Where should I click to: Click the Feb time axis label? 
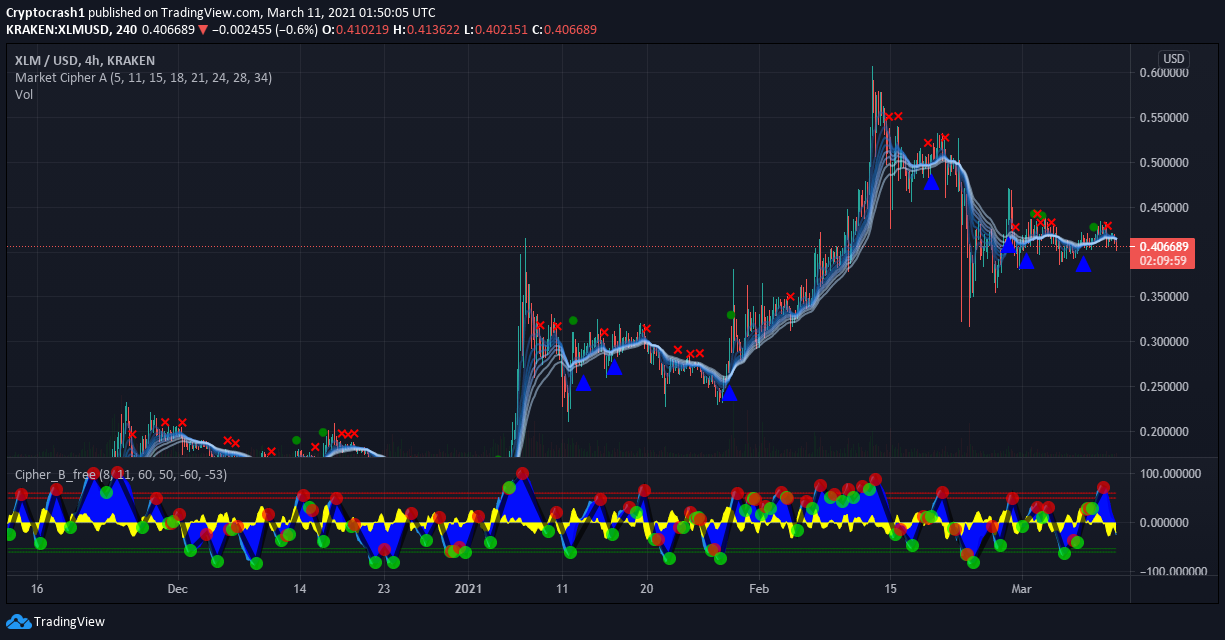pyautogui.click(x=759, y=589)
